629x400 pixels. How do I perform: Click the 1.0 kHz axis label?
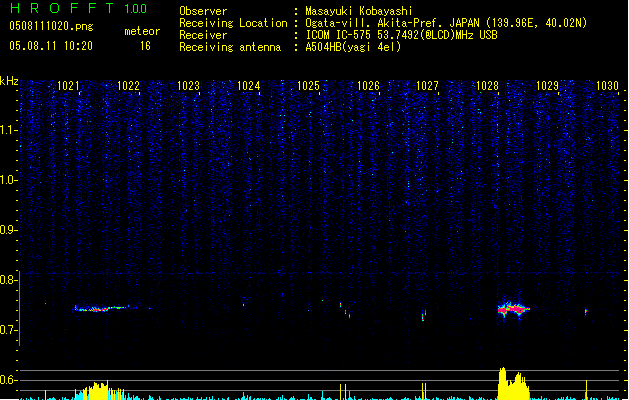point(8,180)
